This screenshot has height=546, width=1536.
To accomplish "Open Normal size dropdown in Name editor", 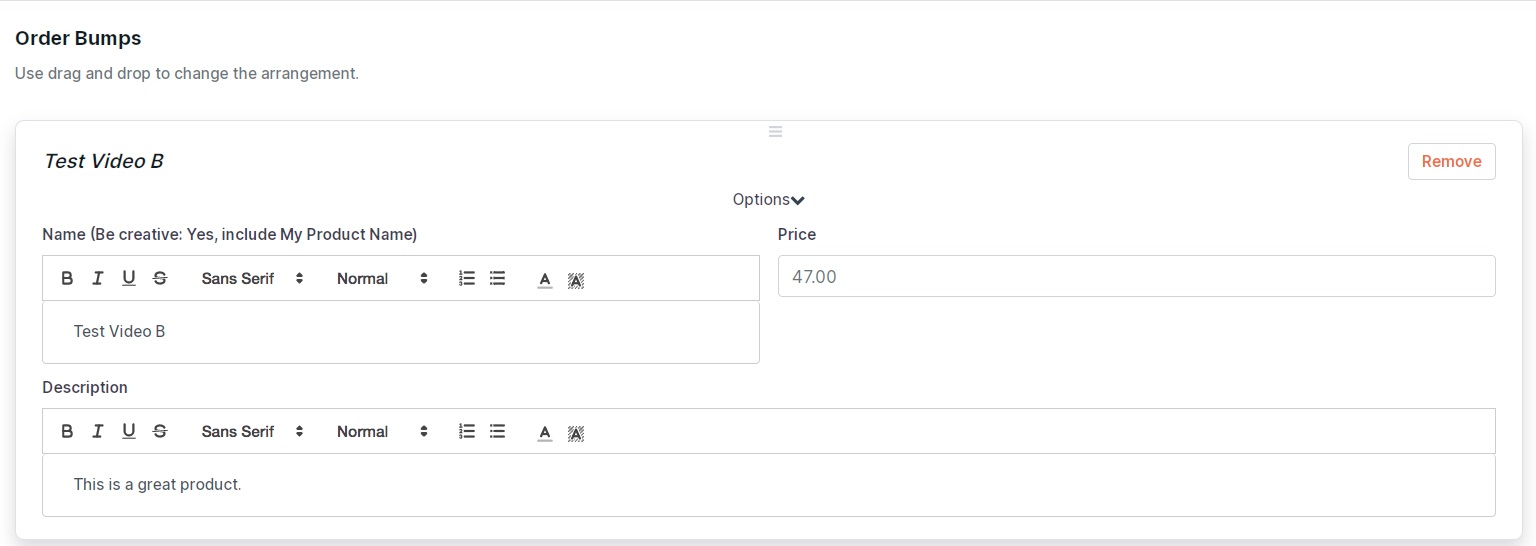I will click(x=382, y=278).
